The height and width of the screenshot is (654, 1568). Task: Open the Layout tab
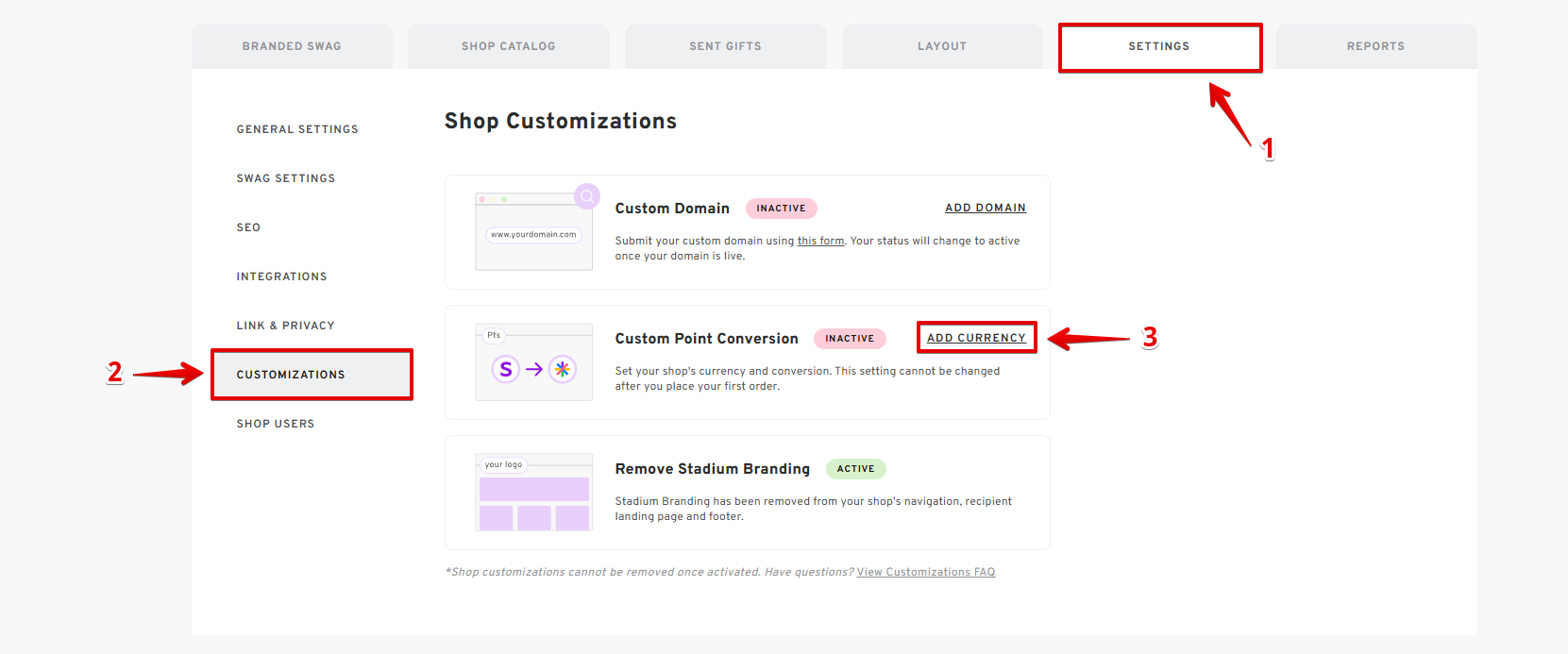[942, 46]
